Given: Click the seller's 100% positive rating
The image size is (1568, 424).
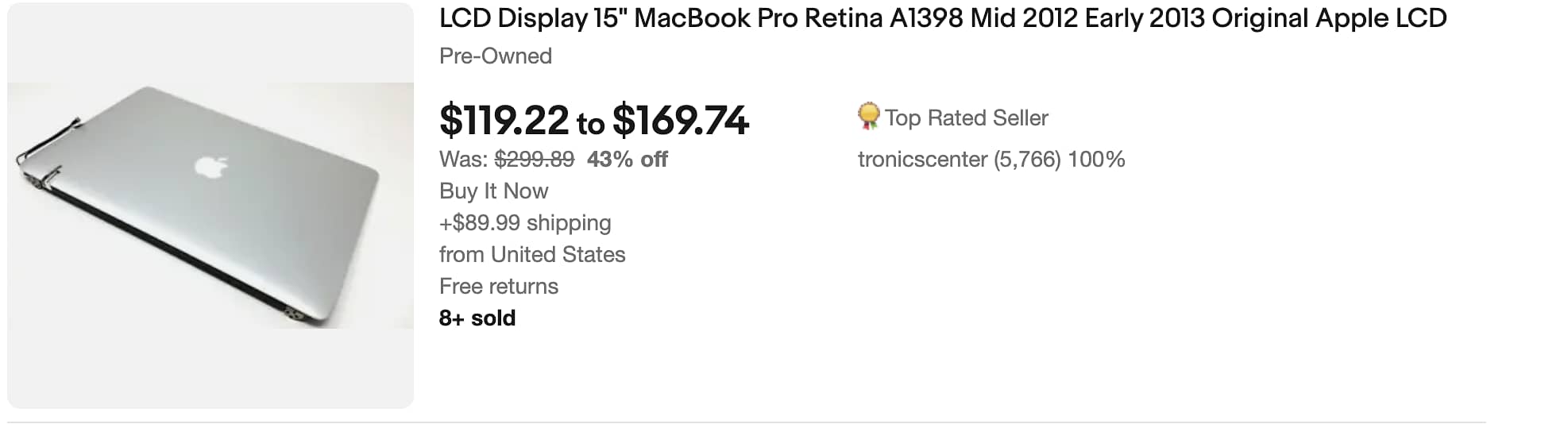Looking at the screenshot, I should point(1096,160).
